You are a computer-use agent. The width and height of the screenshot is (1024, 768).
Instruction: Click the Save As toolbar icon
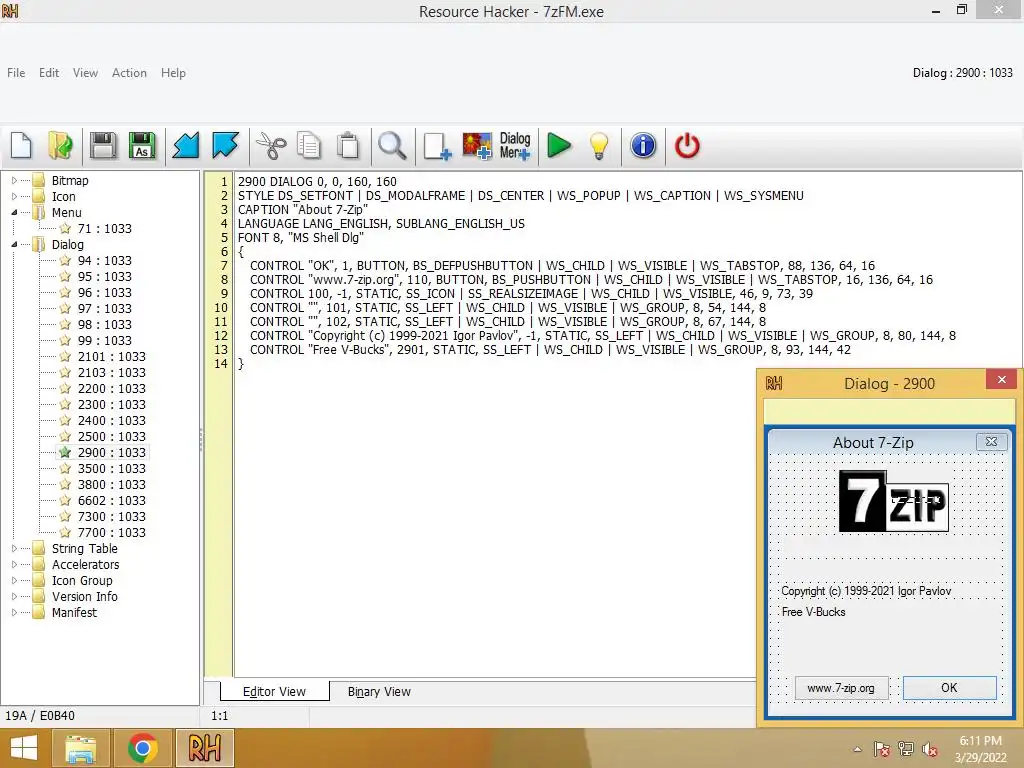pyautogui.click(x=142, y=145)
